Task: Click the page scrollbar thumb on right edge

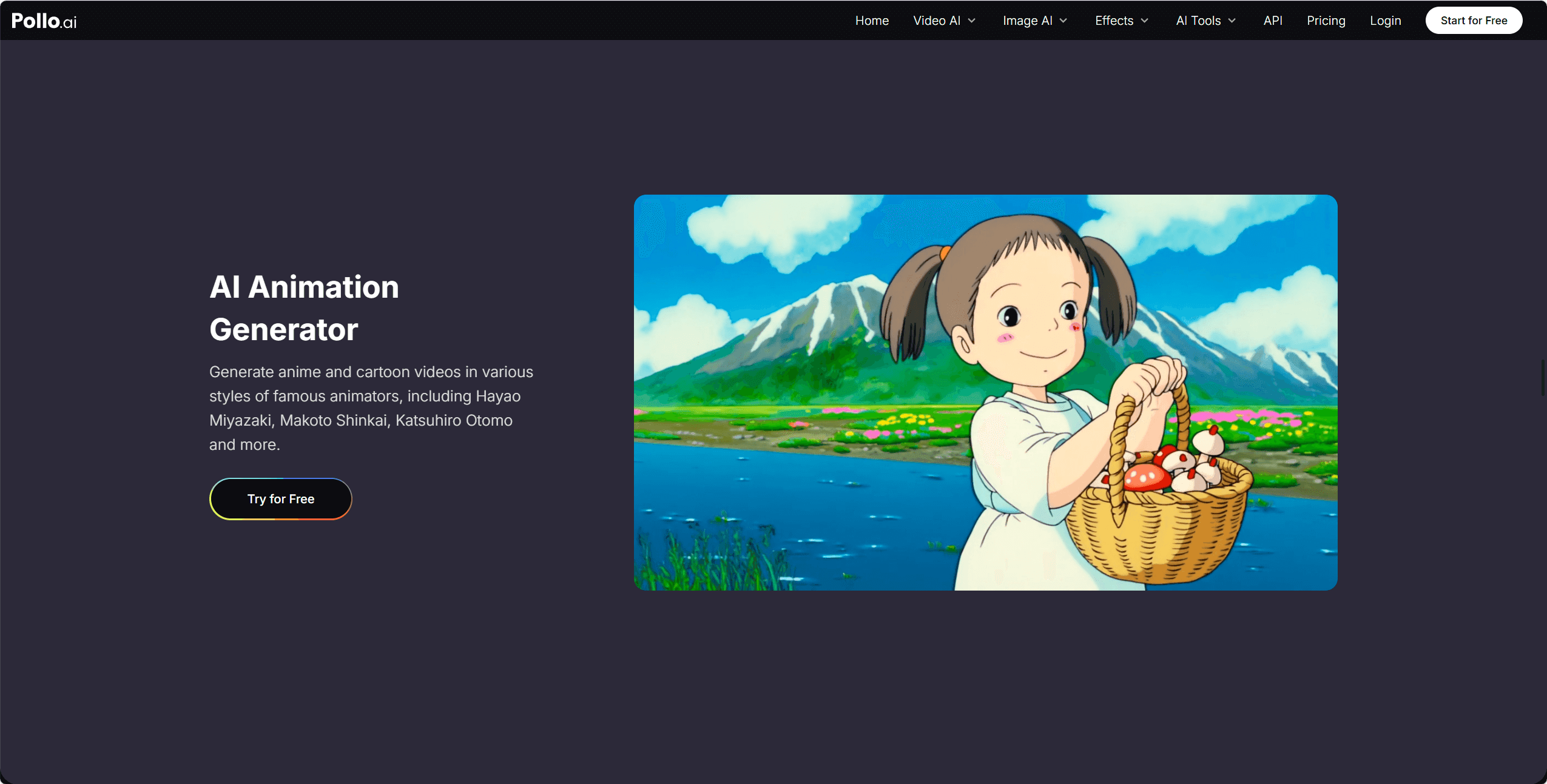Action: [1543, 377]
